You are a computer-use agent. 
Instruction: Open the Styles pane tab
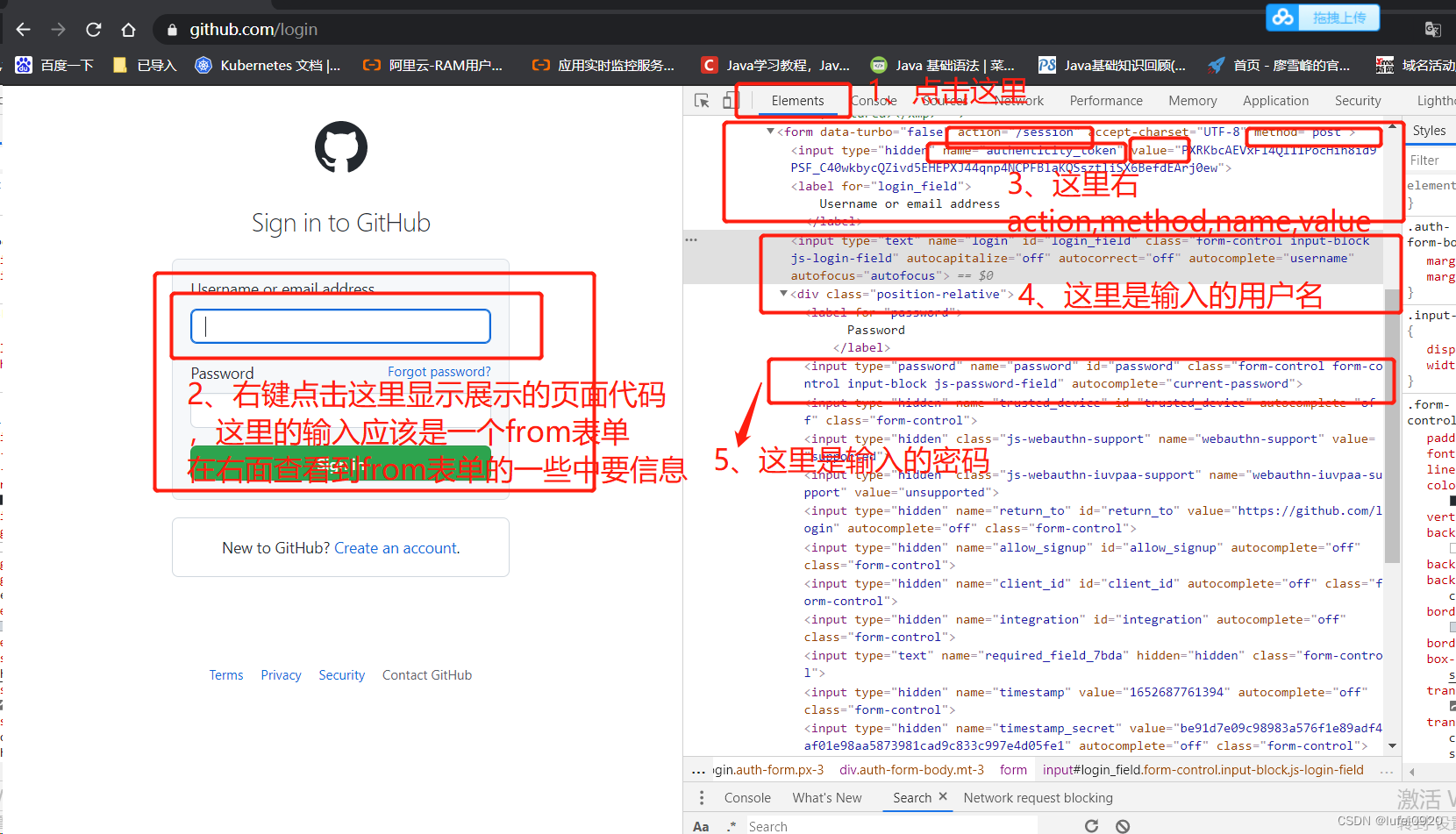pyautogui.click(x=1430, y=131)
